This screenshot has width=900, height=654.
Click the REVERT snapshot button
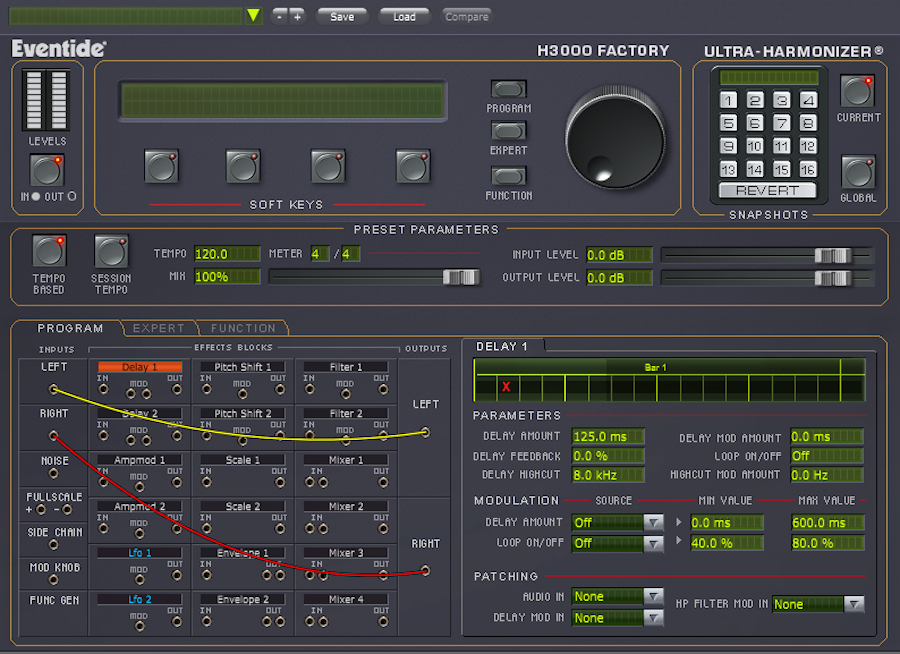point(767,191)
